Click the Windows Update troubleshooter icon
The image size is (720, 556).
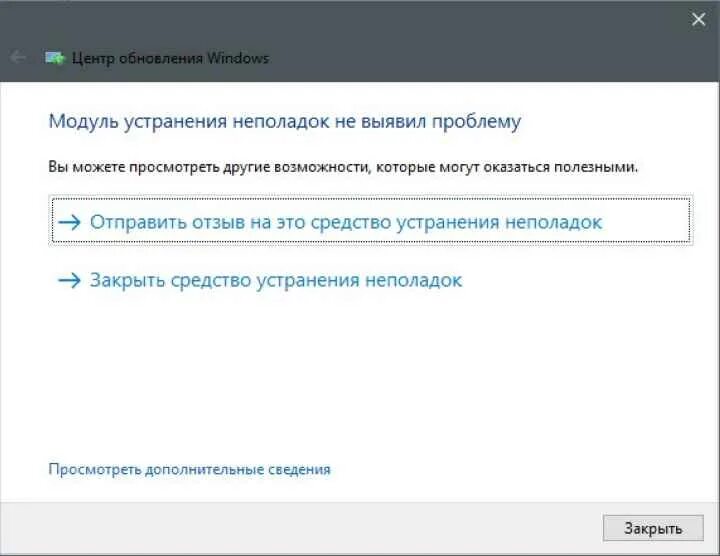[x=55, y=58]
